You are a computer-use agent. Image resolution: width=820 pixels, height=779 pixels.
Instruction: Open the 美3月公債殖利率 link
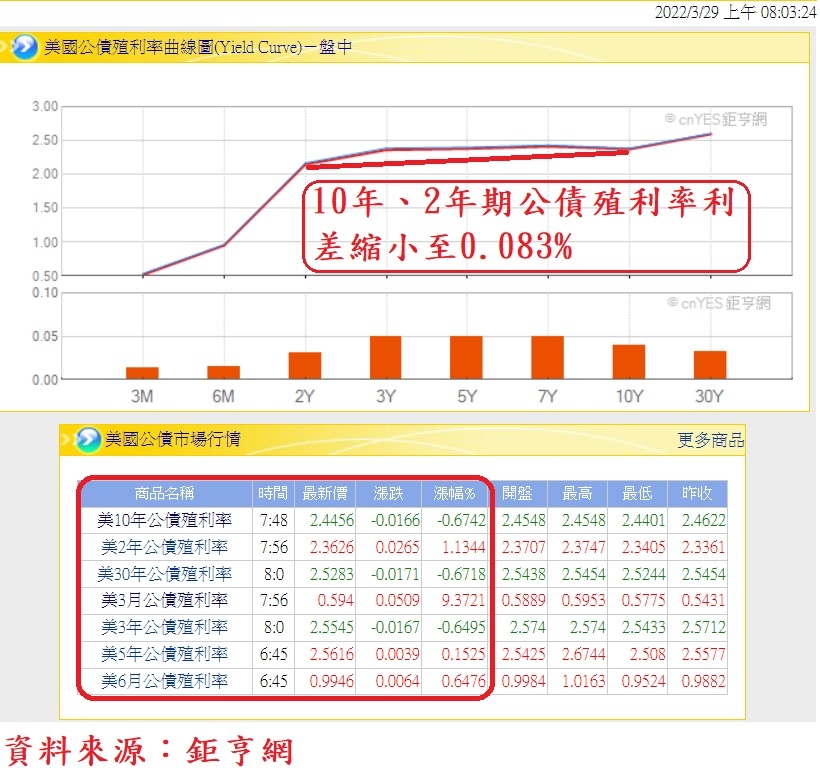[x=164, y=600]
